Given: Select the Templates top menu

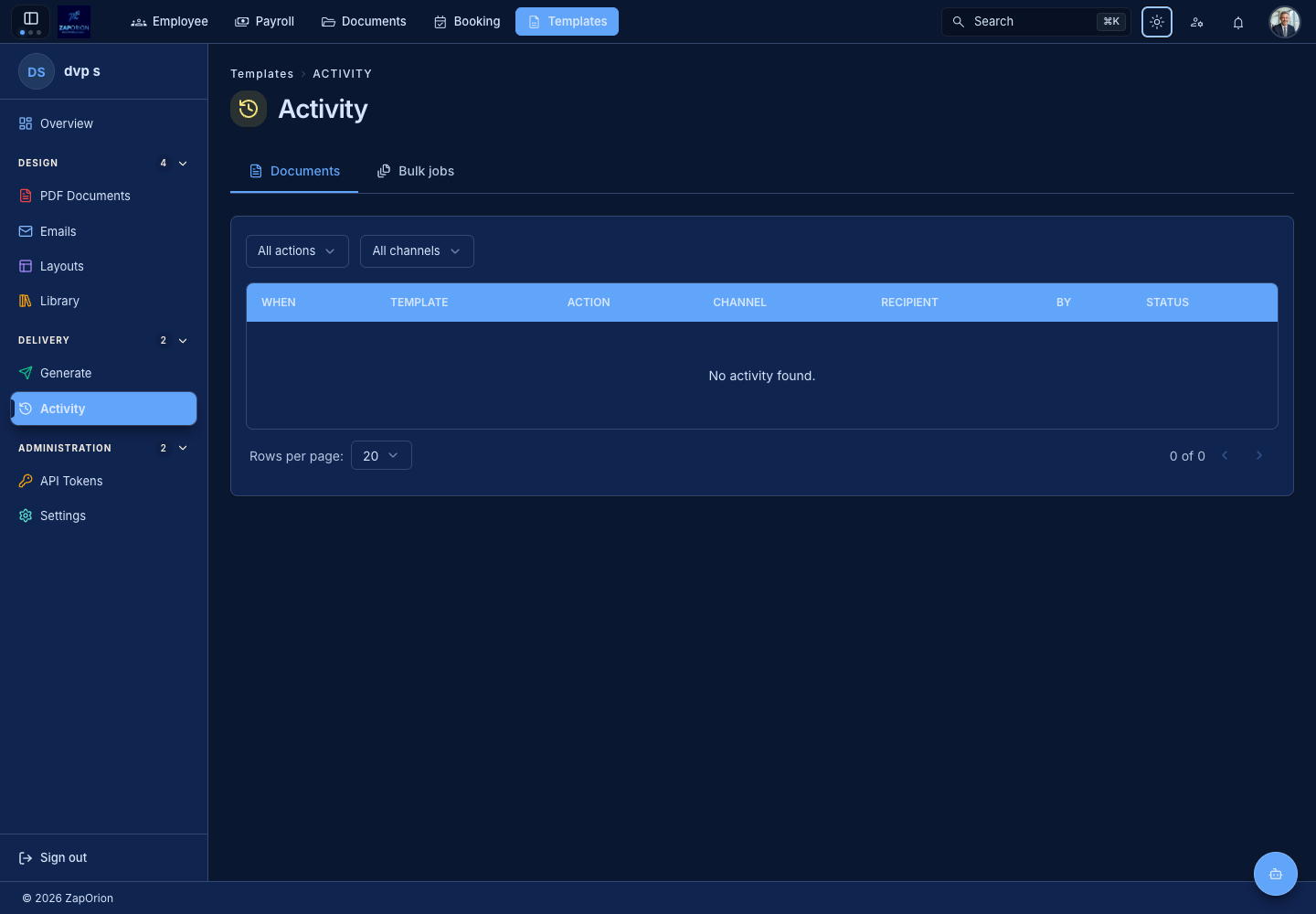Looking at the screenshot, I should [x=567, y=21].
